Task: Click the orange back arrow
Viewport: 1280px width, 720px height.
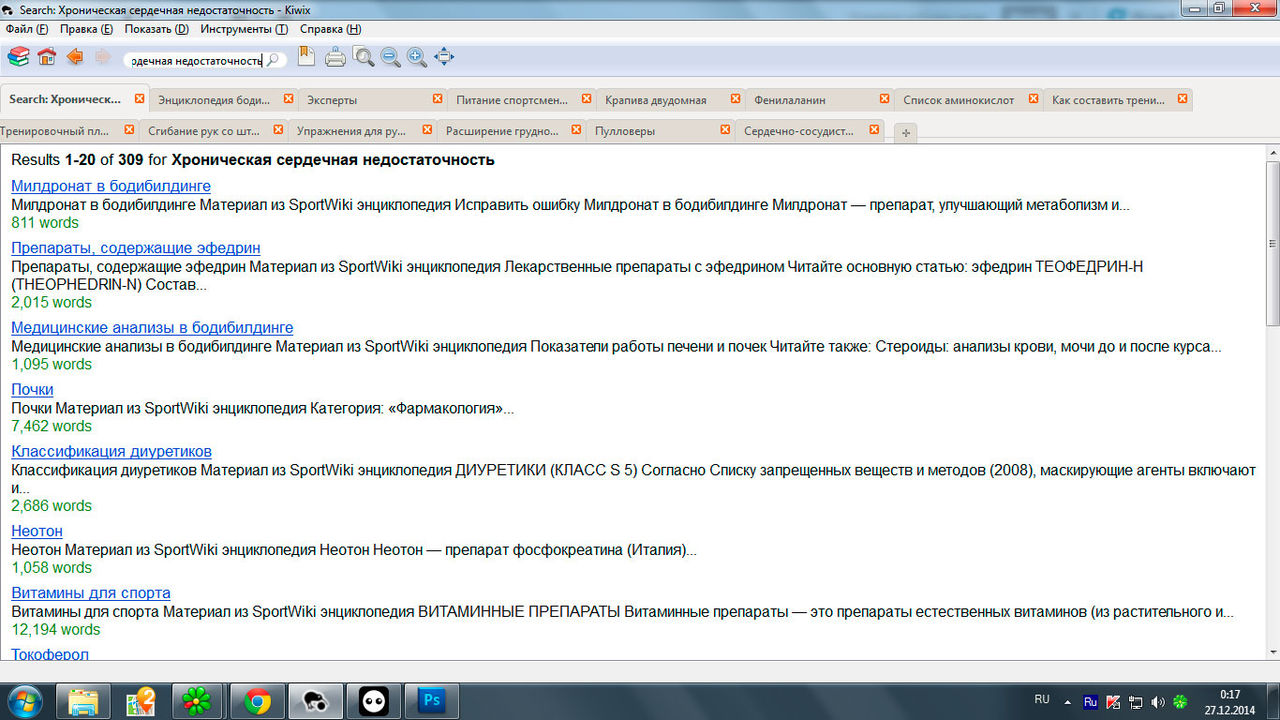Action: [75, 58]
